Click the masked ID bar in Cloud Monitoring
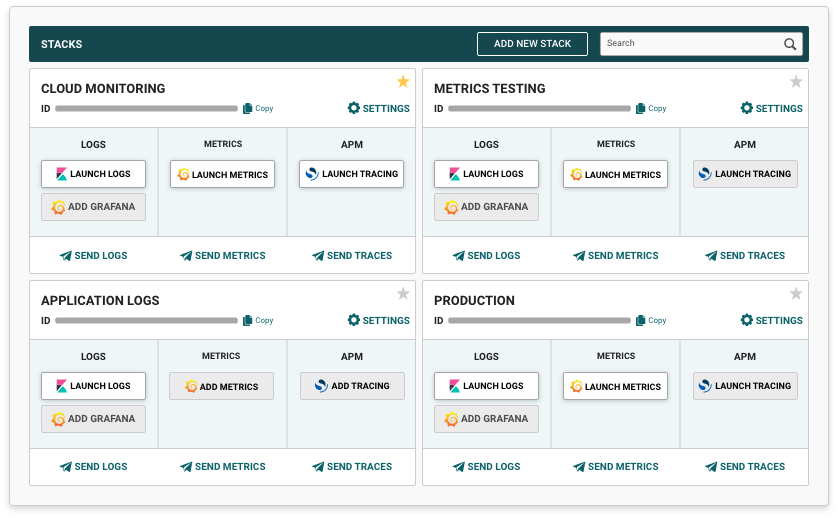 (x=146, y=109)
